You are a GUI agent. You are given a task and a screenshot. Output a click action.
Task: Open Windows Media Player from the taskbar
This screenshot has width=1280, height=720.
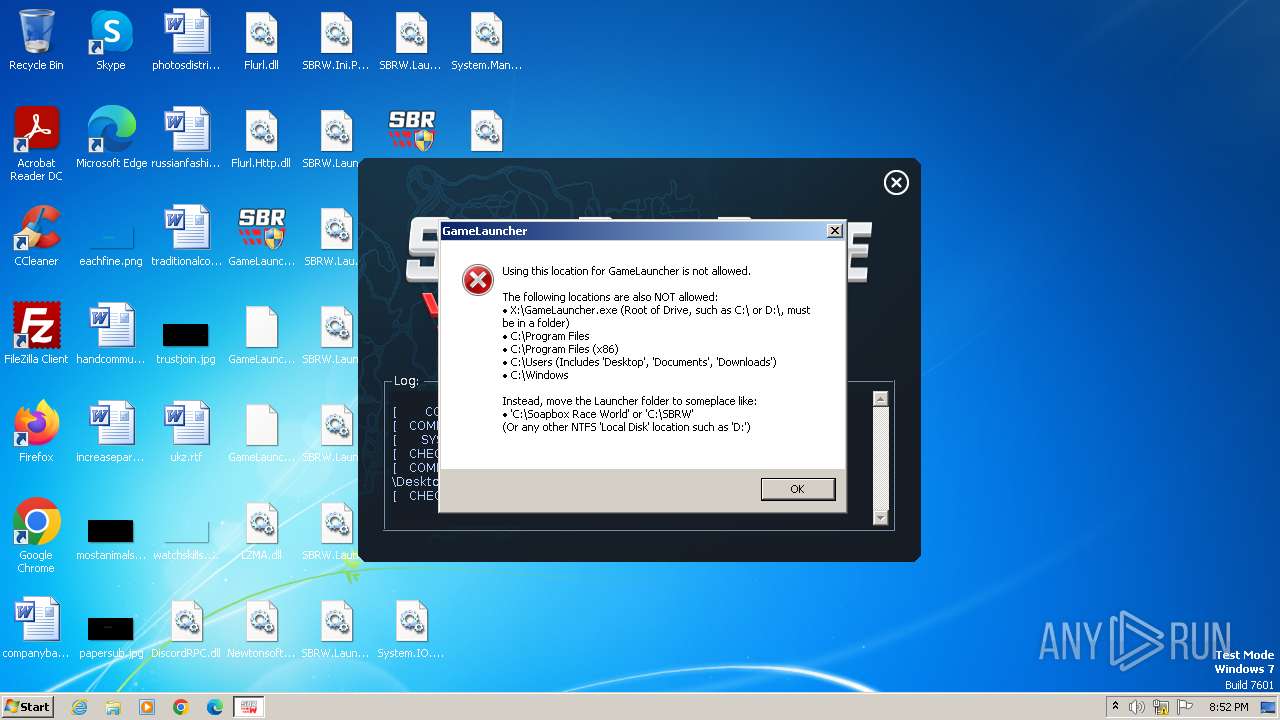[x=147, y=707]
